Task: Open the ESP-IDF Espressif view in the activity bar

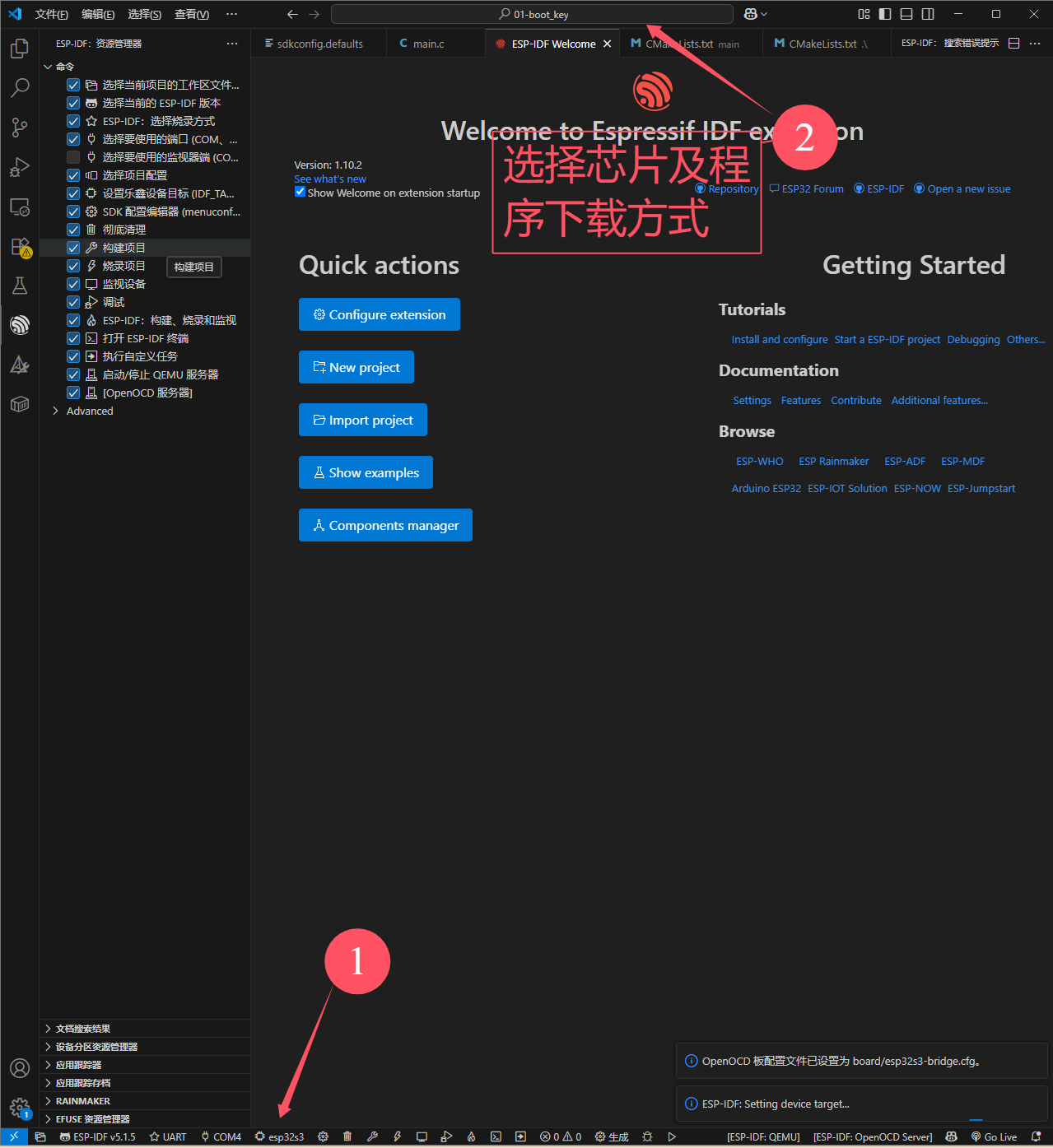Action: click(x=20, y=325)
